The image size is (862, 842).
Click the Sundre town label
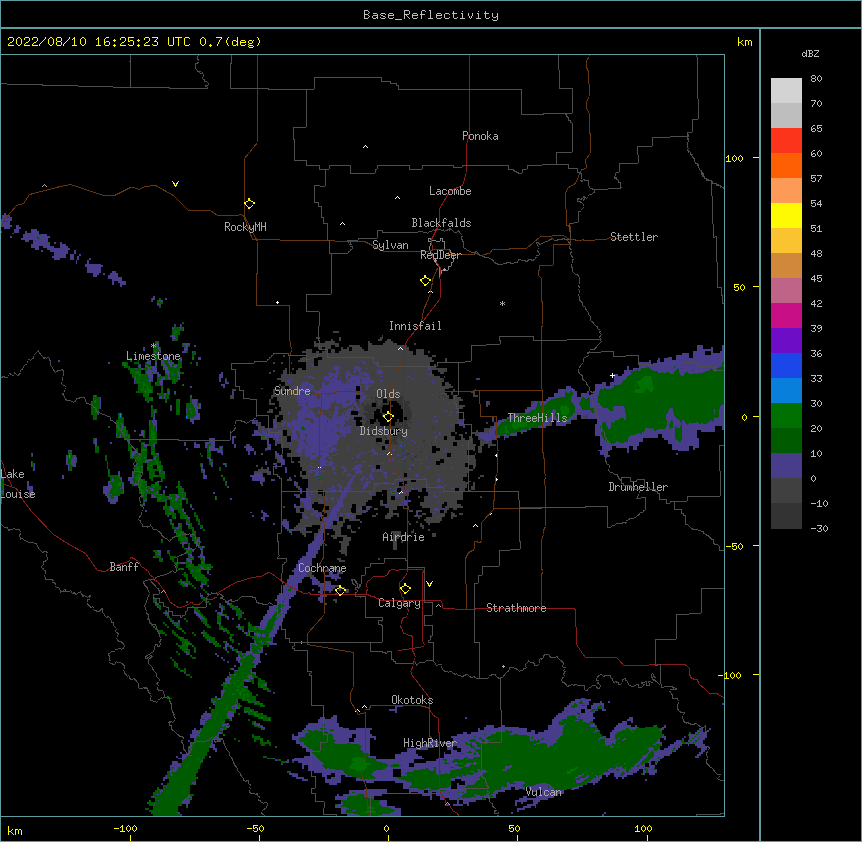click(x=292, y=391)
